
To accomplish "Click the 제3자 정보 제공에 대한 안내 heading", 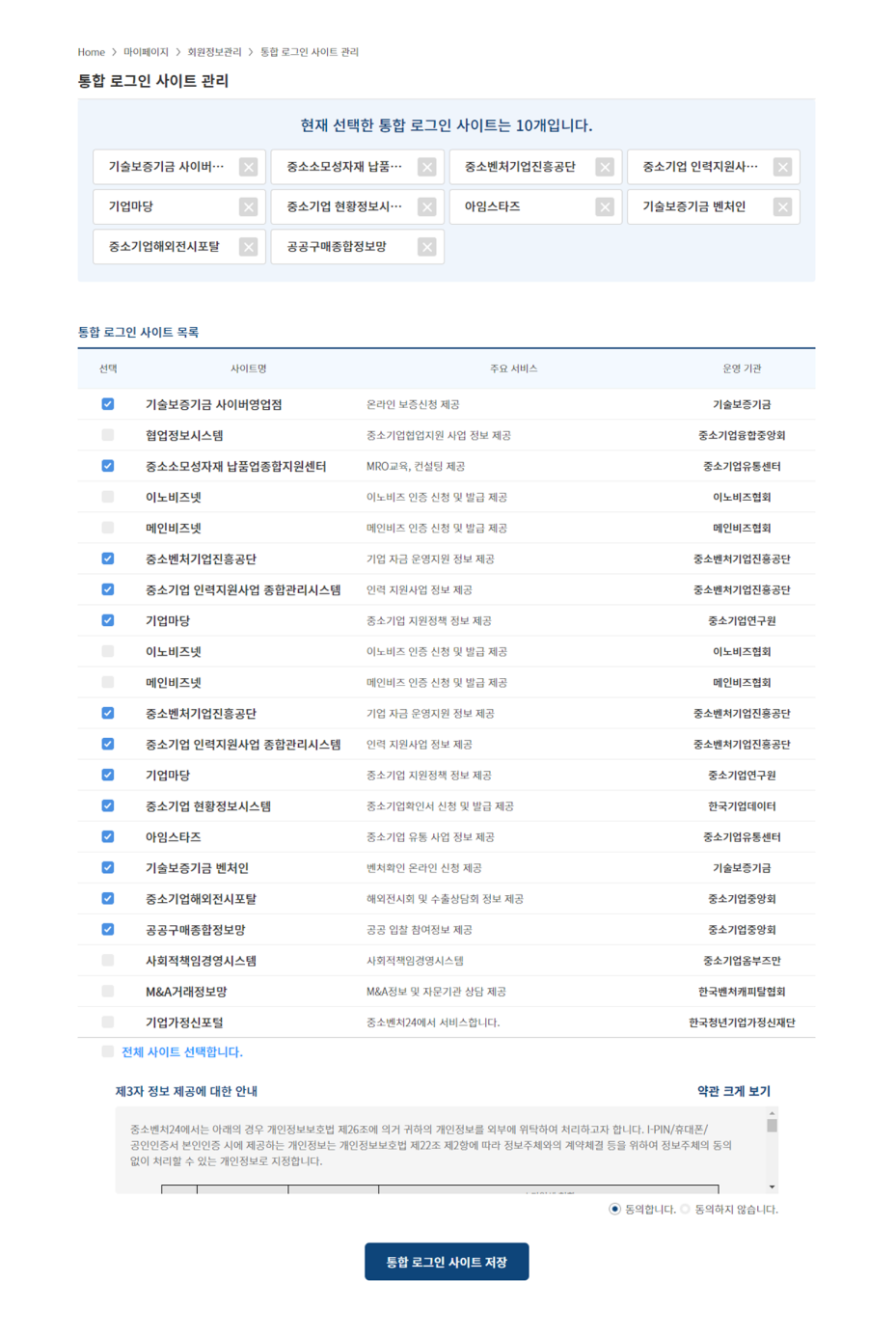I will (186, 1091).
